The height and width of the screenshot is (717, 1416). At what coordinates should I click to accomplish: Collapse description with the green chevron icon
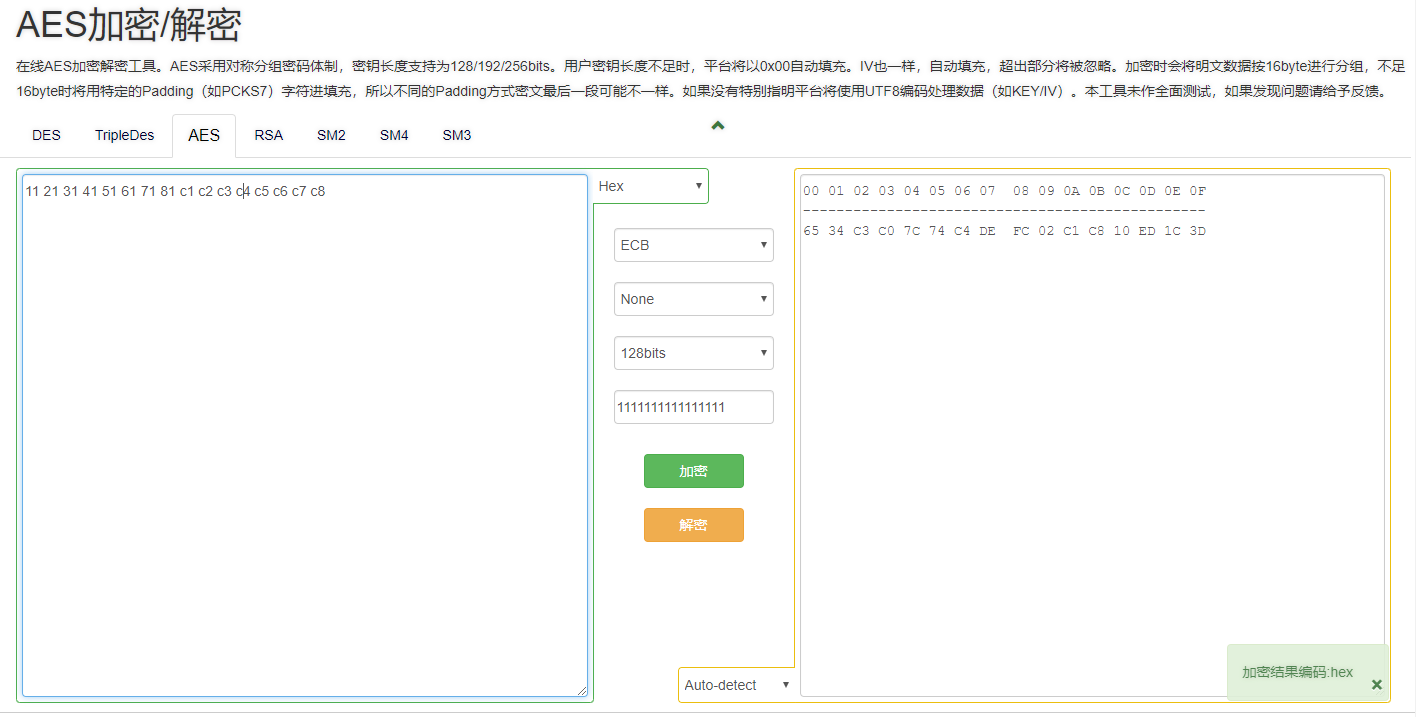pos(717,125)
